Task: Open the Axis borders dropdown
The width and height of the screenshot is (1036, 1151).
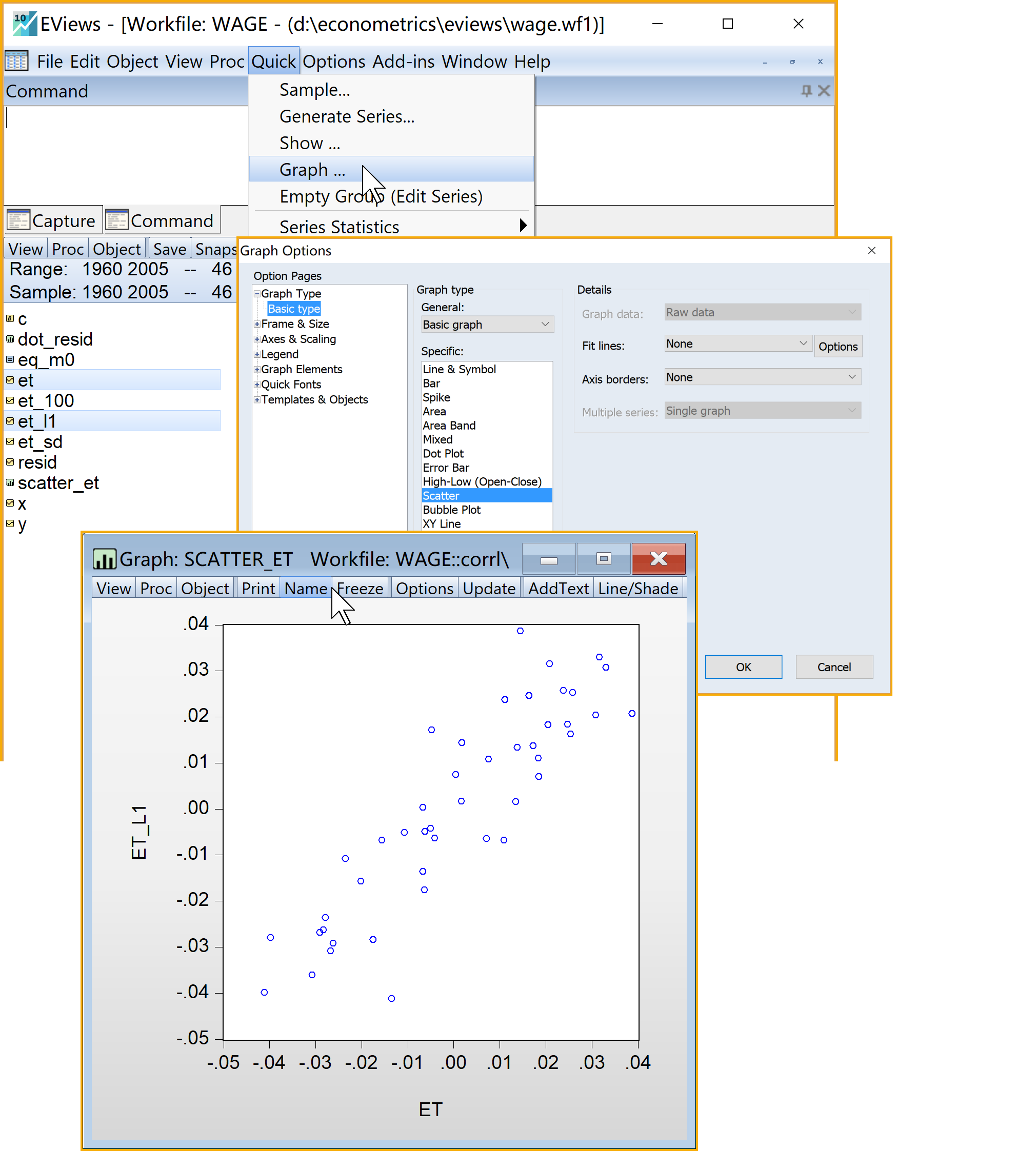Action: [762, 377]
